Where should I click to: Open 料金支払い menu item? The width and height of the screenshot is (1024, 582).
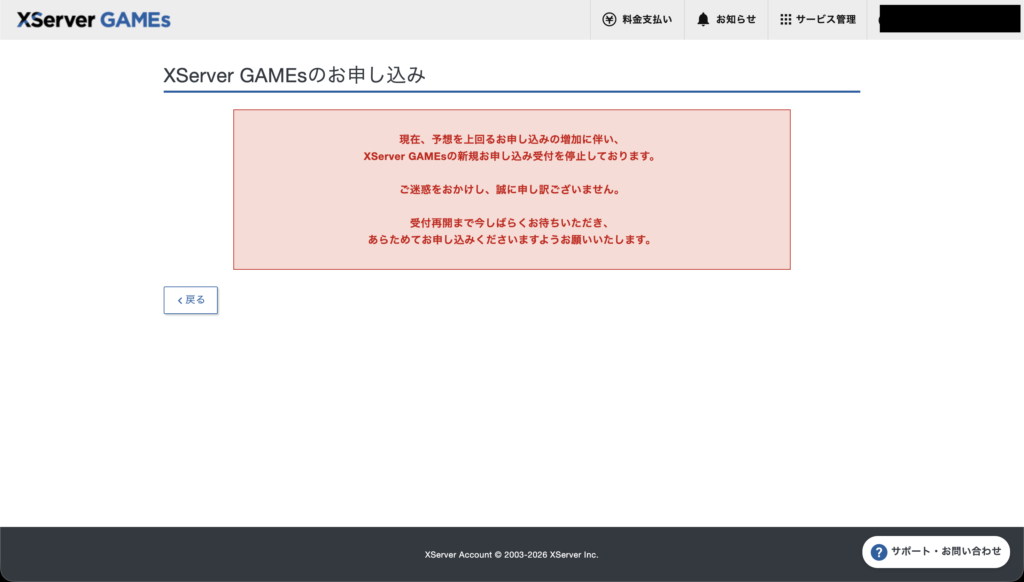point(637,20)
